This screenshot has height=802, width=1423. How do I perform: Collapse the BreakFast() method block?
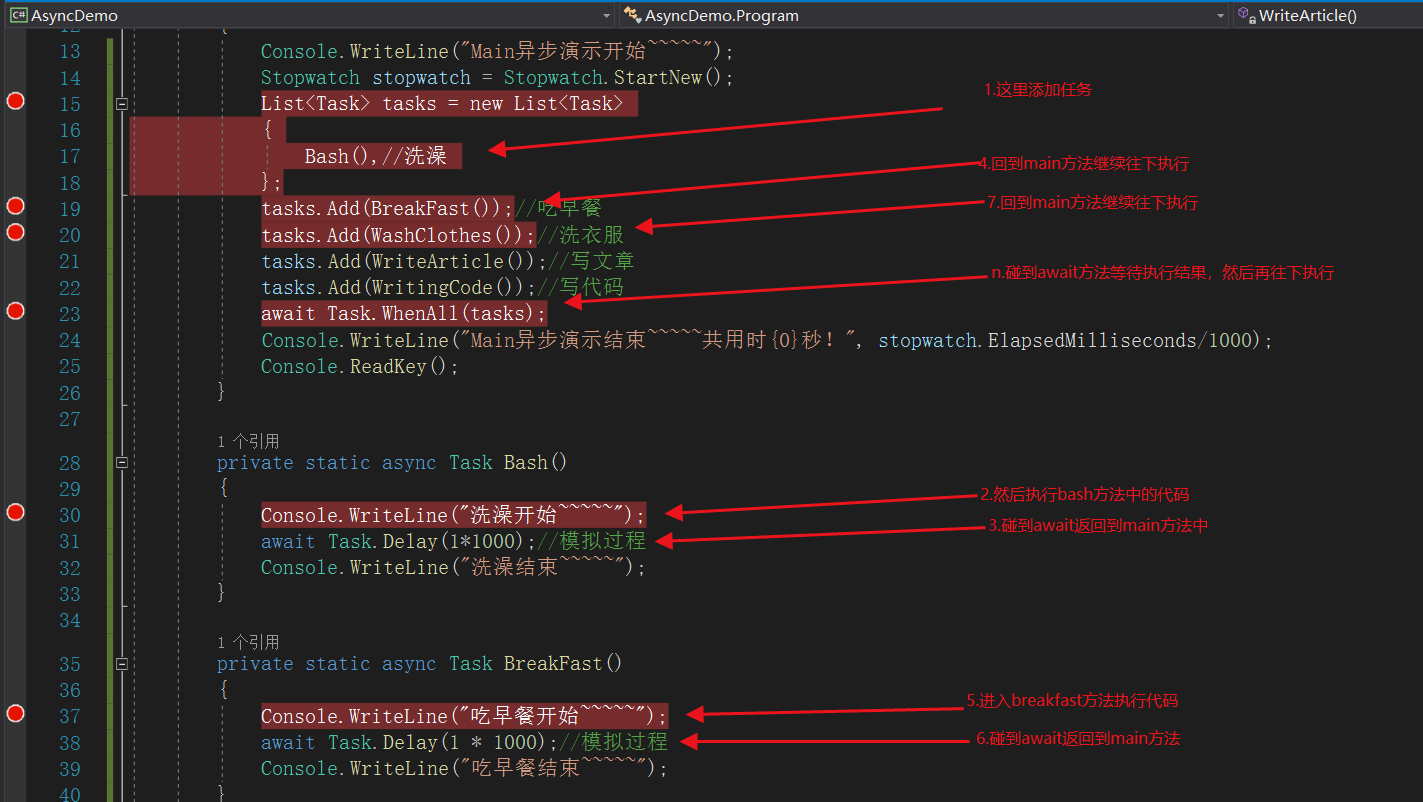point(122,663)
